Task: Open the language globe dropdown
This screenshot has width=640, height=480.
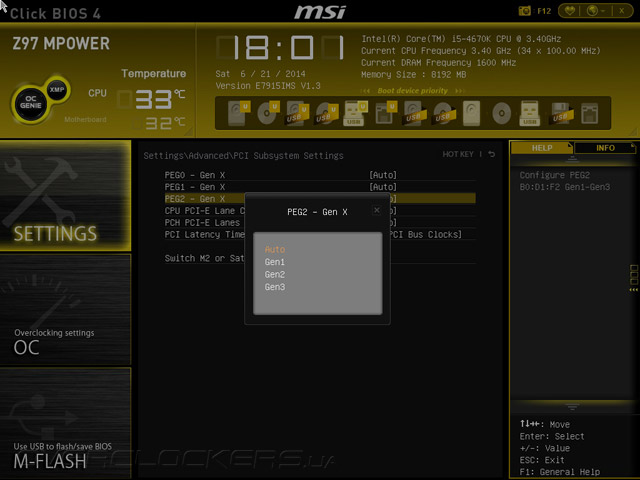Action: coord(596,11)
